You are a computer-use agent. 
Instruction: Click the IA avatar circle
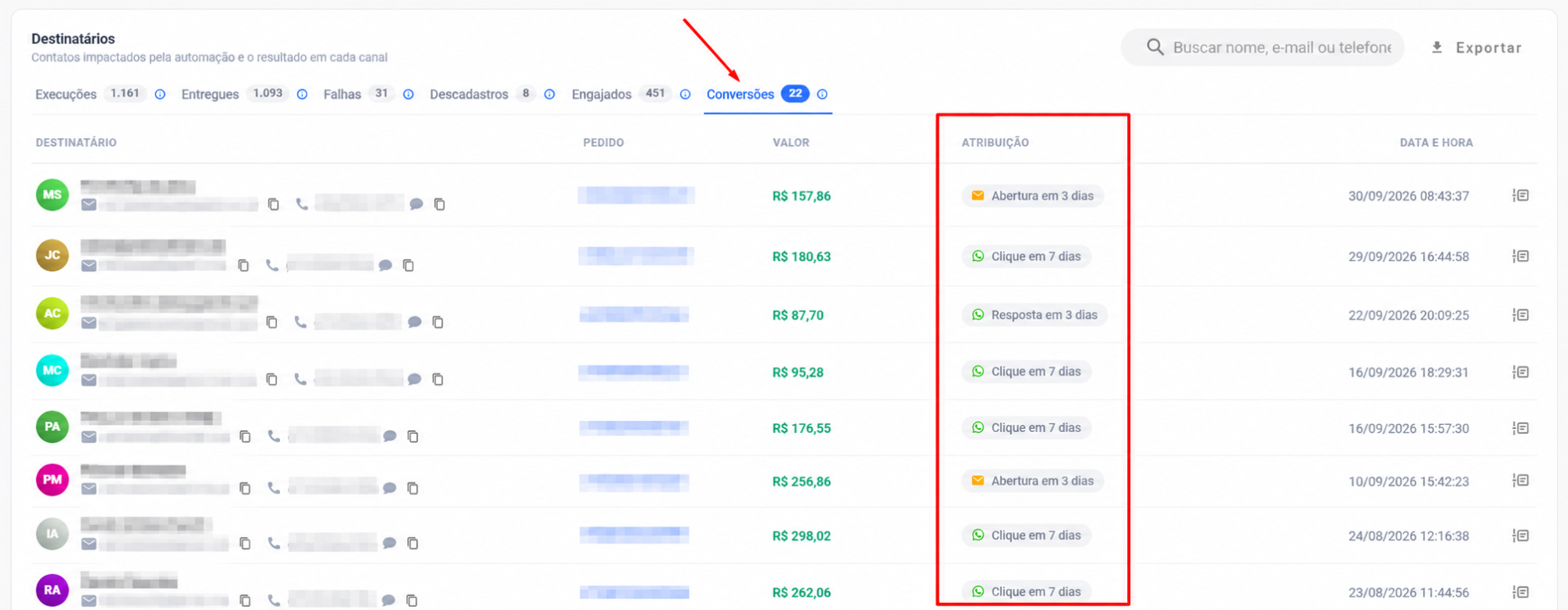point(53,534)
